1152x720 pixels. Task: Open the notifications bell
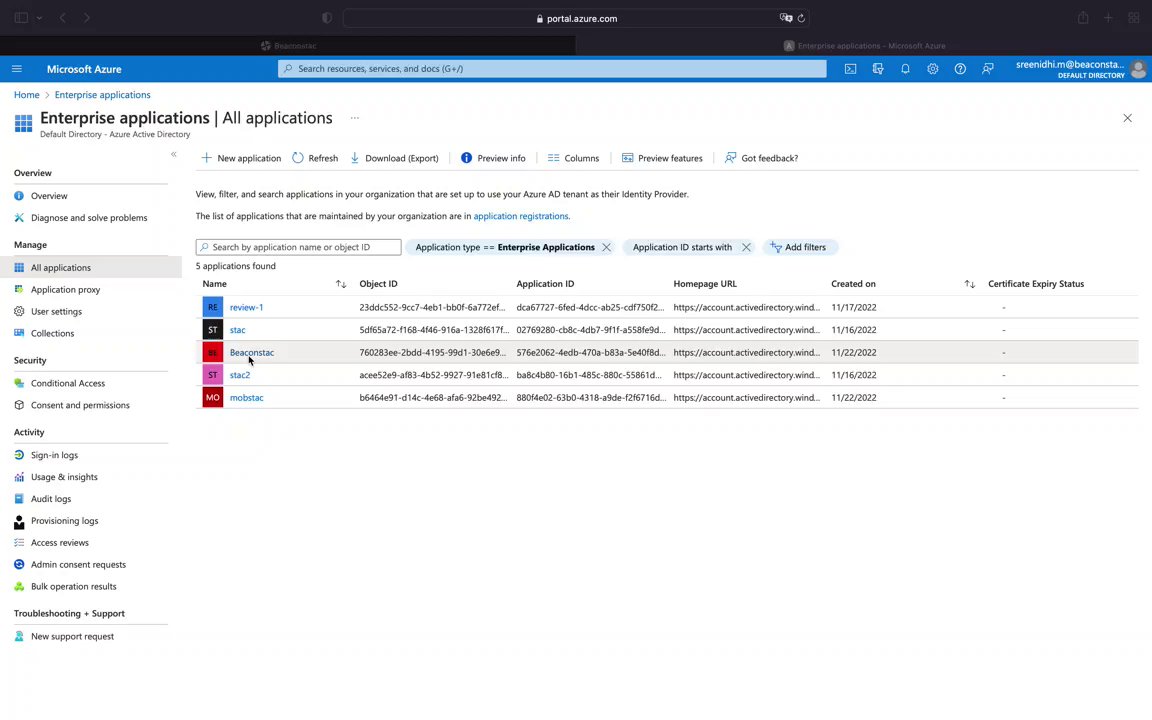pos(905,69)
